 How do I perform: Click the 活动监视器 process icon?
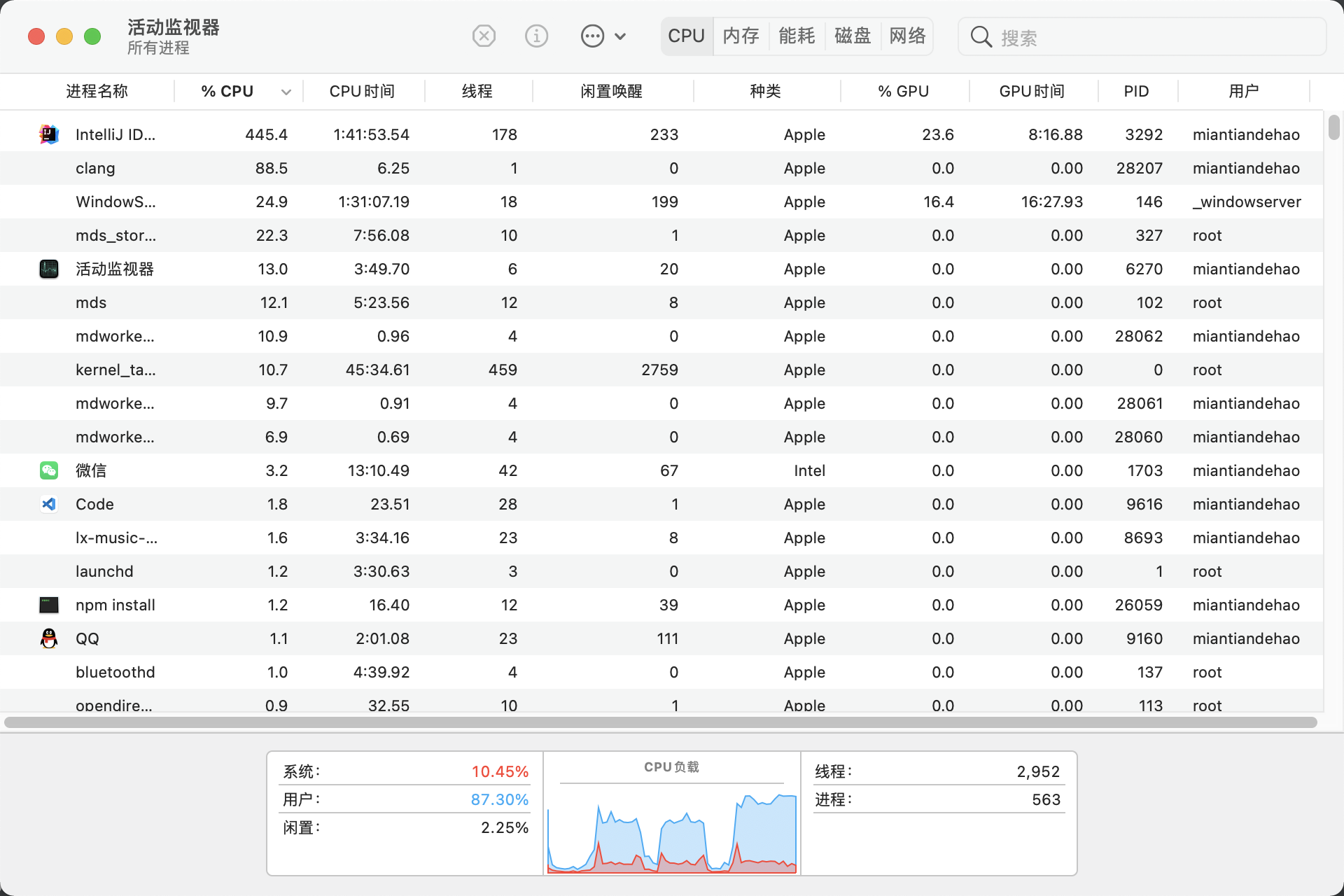(49, 269)
